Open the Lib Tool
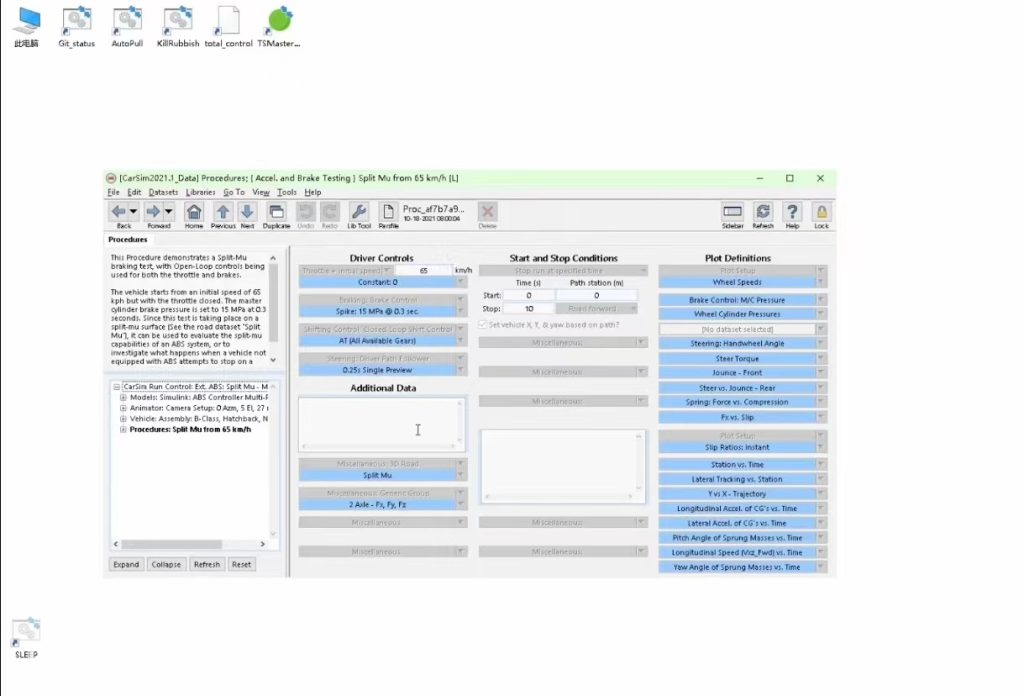 360,212
